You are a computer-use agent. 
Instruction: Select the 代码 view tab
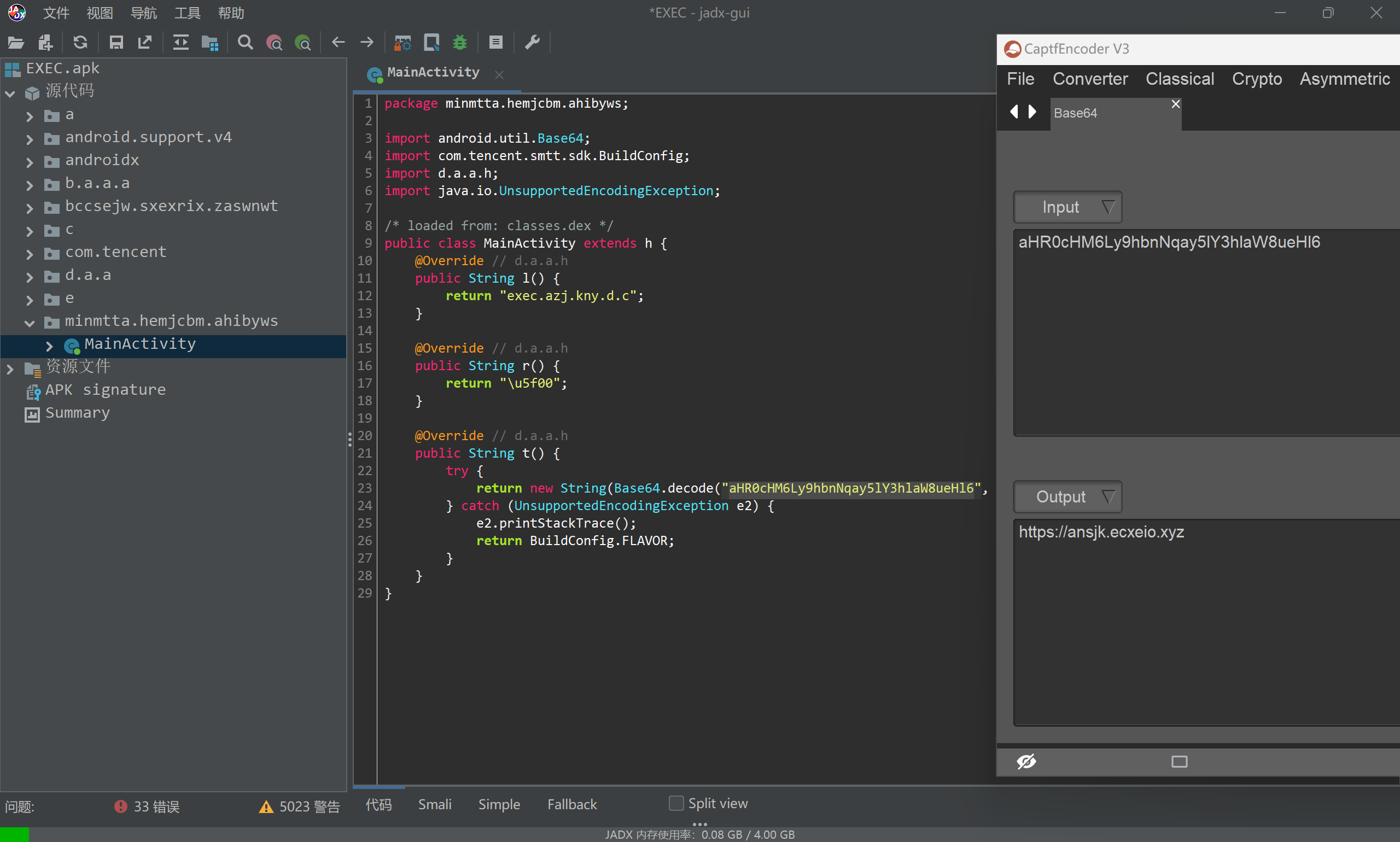coord(378,804)
